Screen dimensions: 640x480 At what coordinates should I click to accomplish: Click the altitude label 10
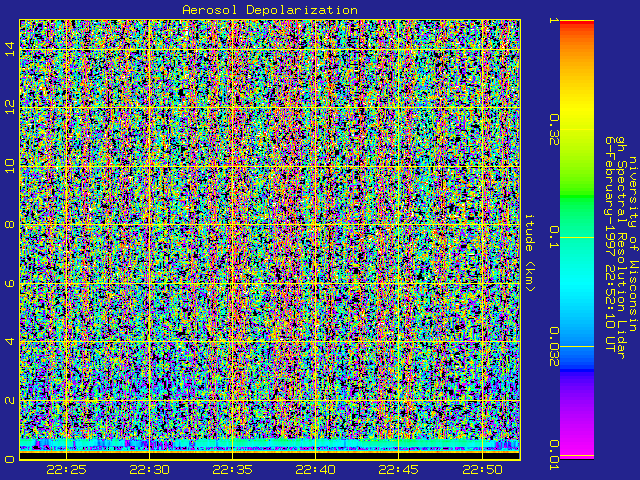click(10, 166)
